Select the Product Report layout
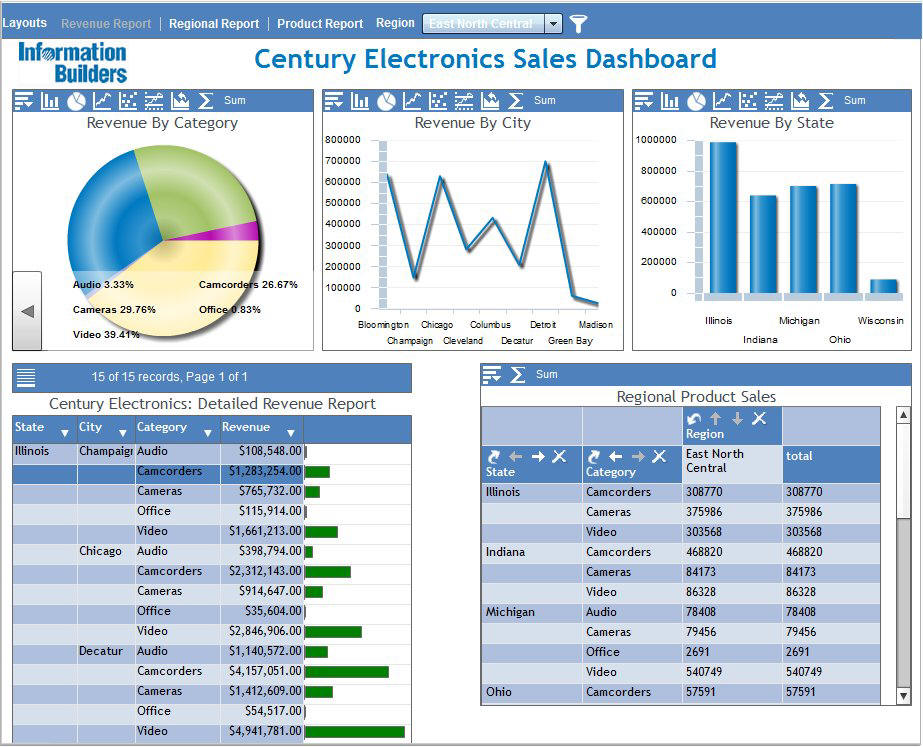Screen dimensions: 923x747 pyautogui.click(x=320, y=24)
